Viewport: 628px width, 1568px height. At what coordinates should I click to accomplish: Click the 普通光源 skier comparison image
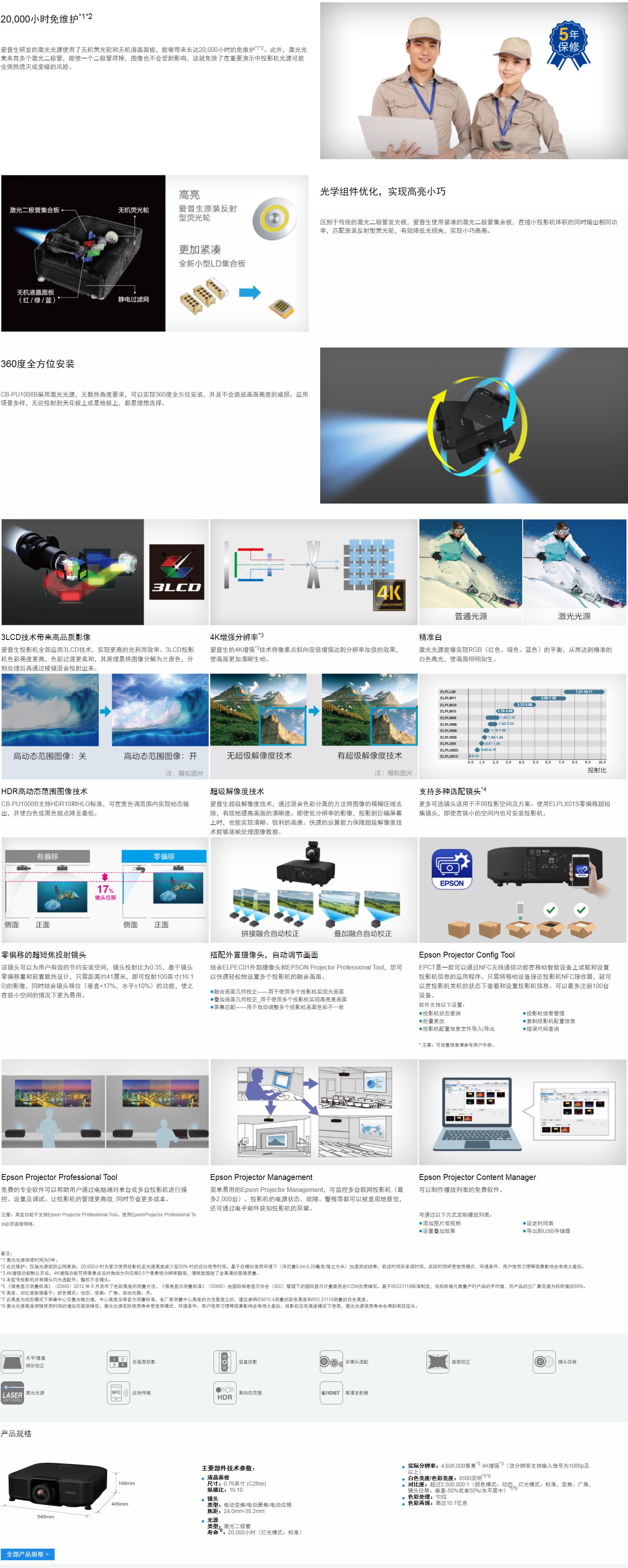470,572
